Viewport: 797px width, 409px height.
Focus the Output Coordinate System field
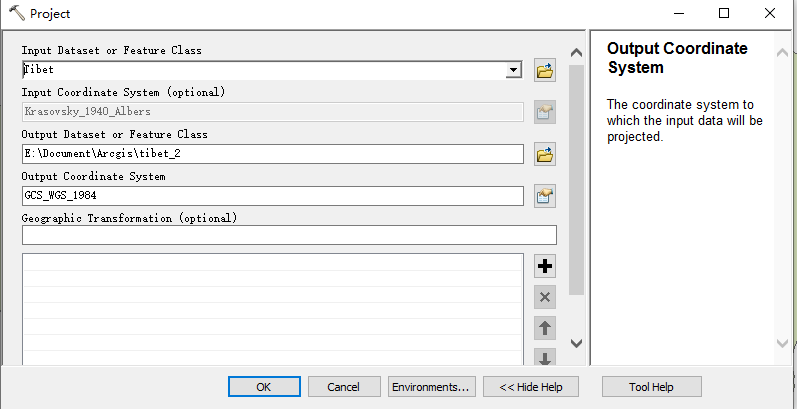click(272, 196)
